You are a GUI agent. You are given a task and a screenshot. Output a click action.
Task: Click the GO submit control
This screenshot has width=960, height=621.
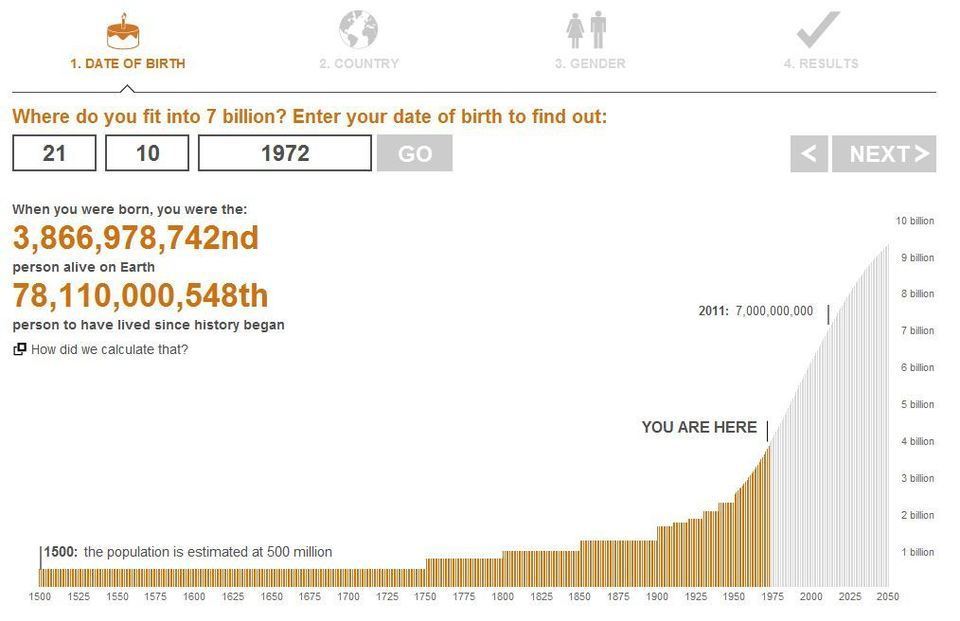pyautogui.click(x=414, y=153)
